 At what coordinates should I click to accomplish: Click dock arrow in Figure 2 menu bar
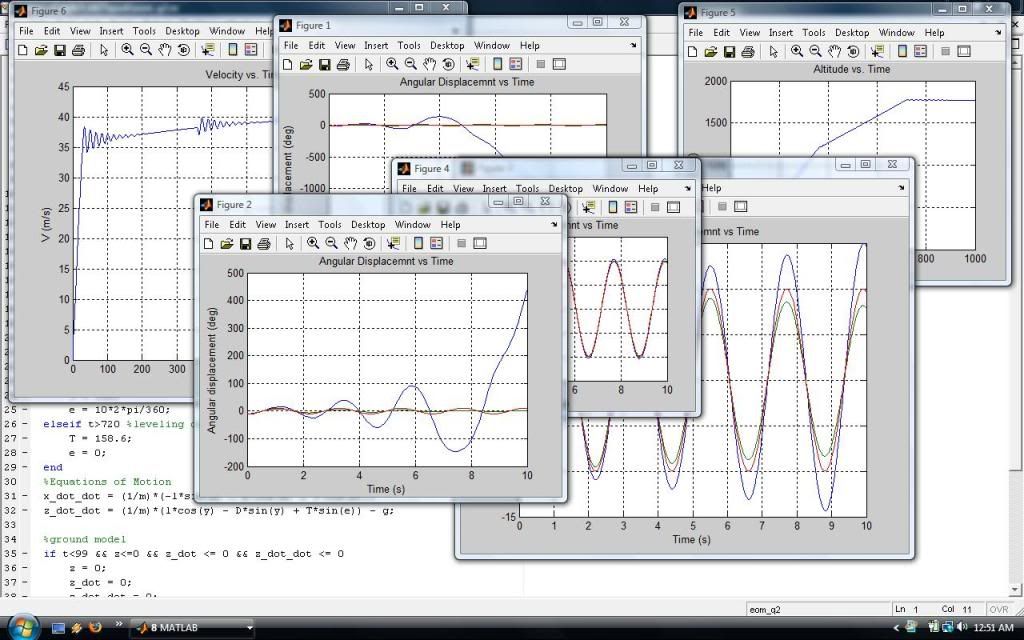coord(554,224)
